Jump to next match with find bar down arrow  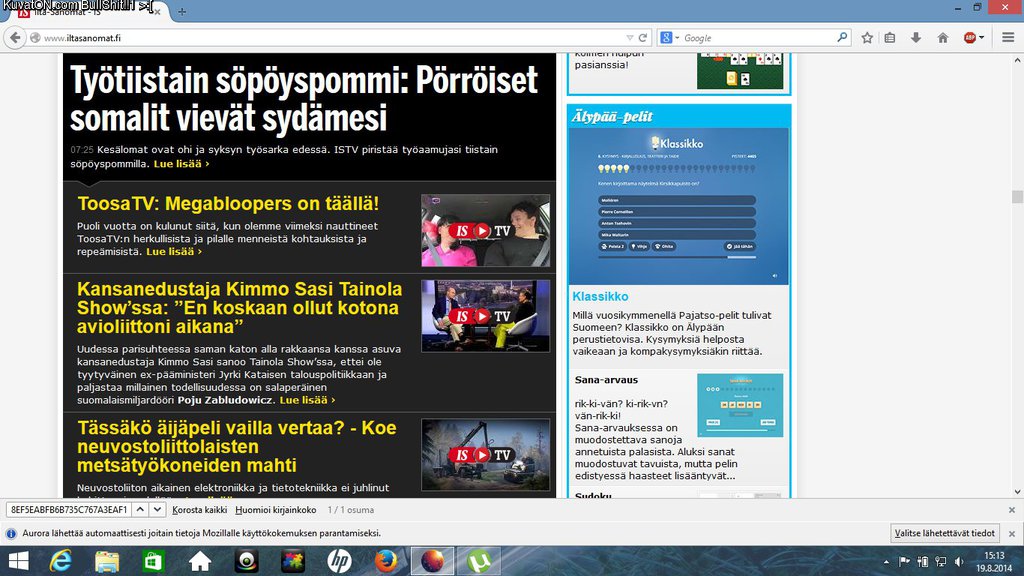tap(157, 510)
